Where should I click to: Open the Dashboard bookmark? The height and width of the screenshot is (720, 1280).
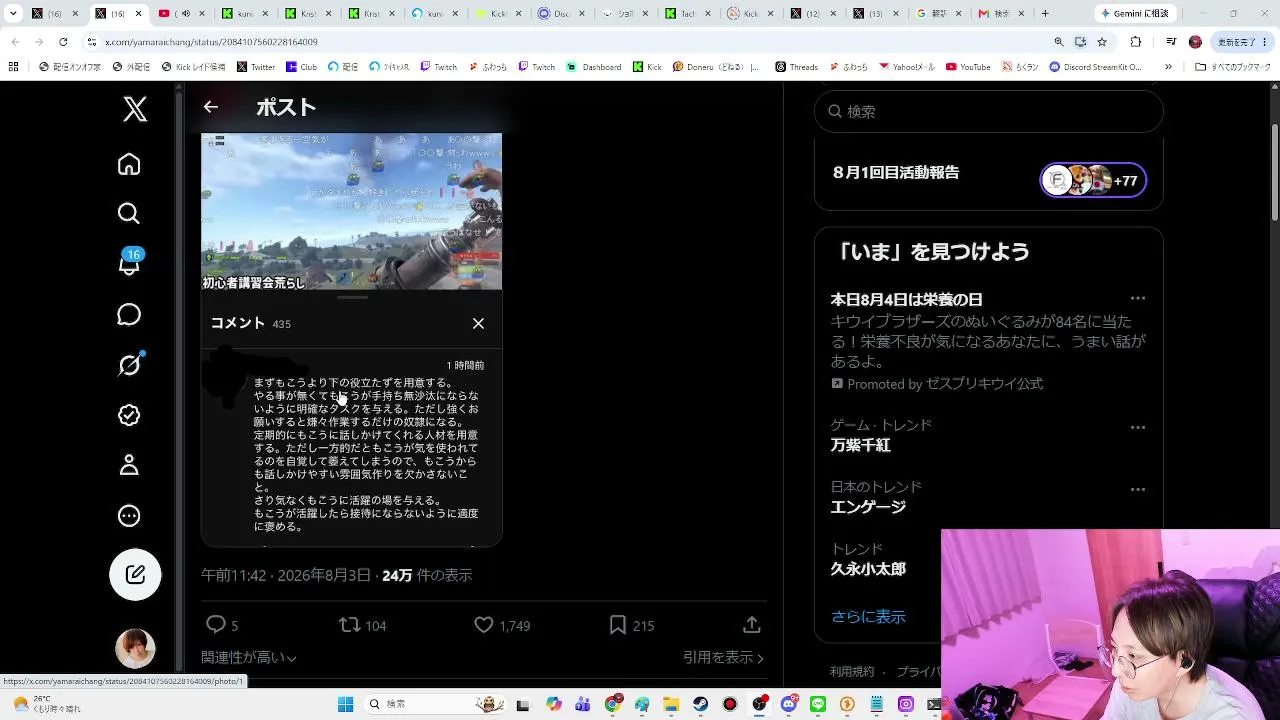coord(594,67)
